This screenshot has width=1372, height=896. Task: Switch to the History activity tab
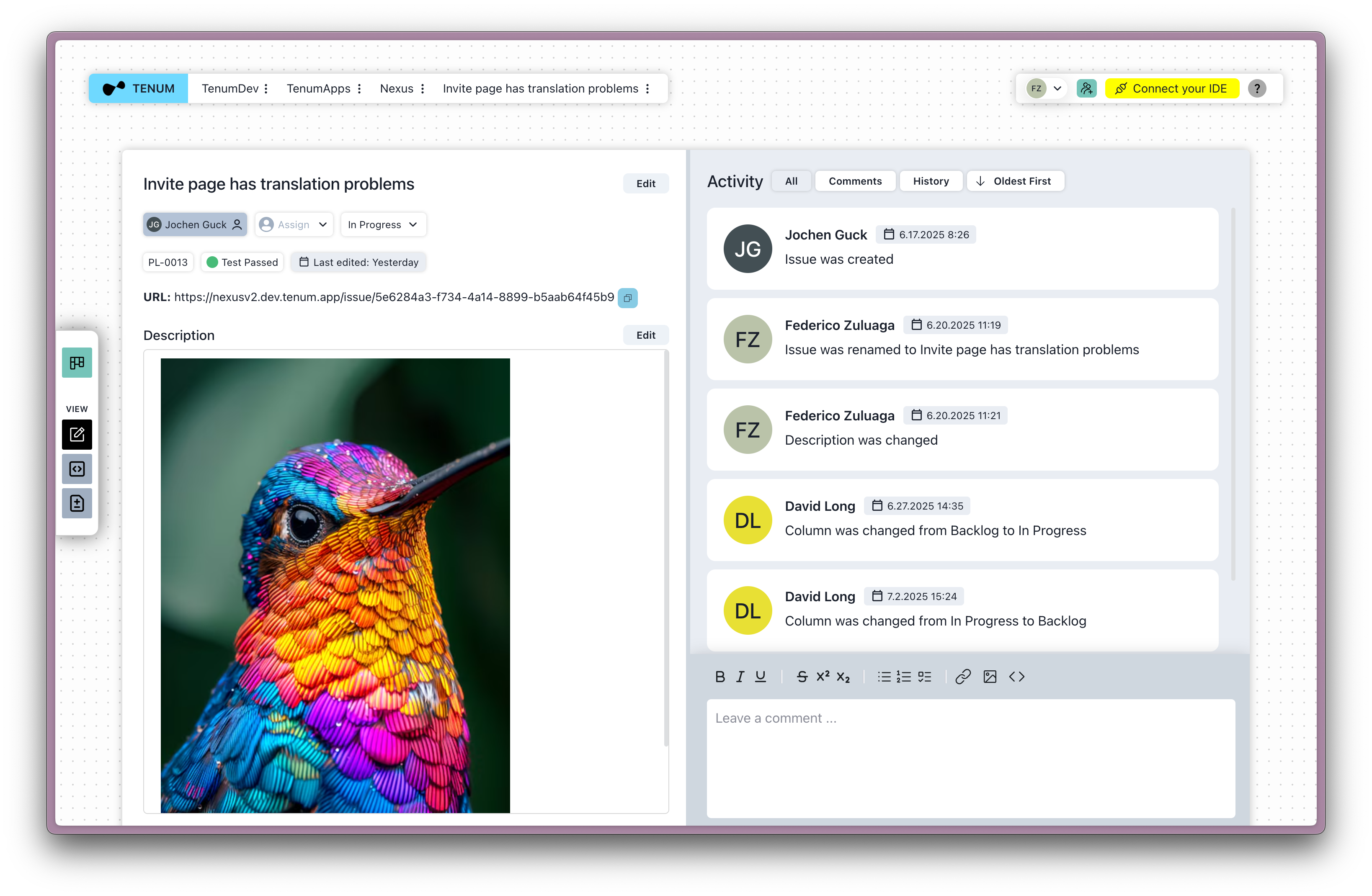click(x=930, y=181)
